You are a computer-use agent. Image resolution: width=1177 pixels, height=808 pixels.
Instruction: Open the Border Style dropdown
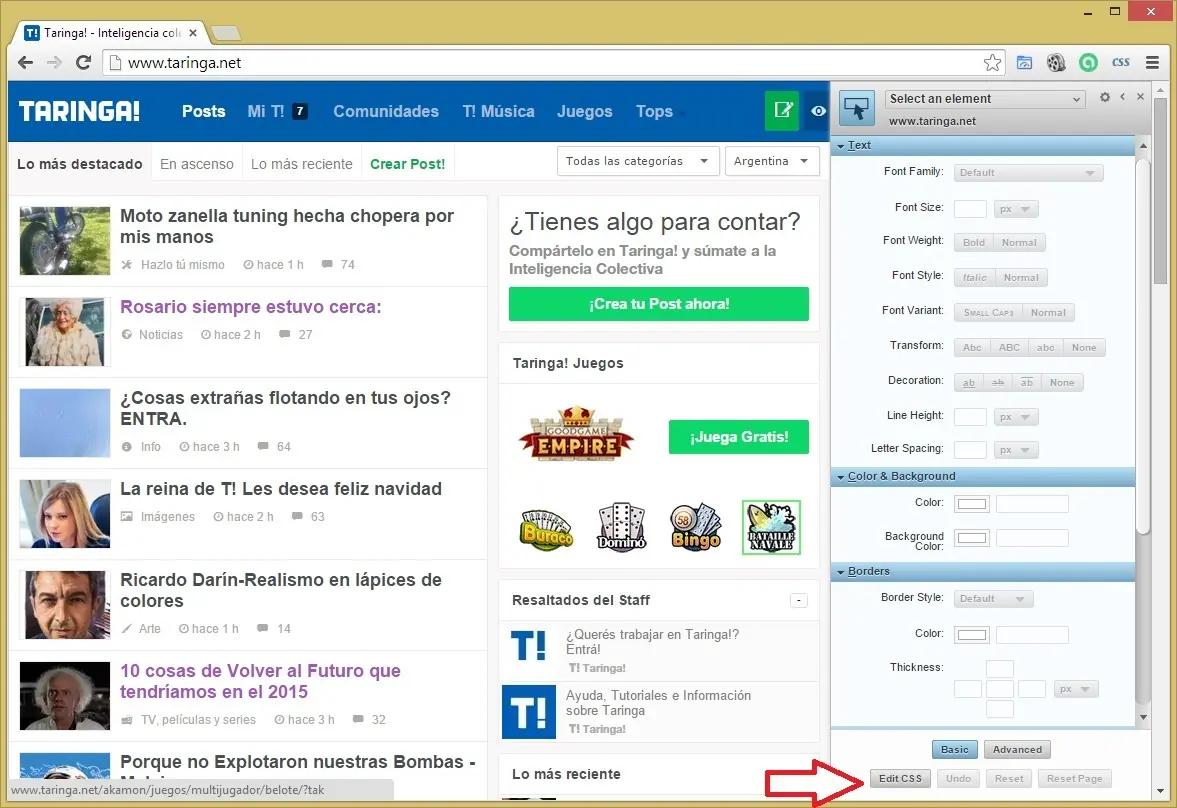click(x=993, y=598)
